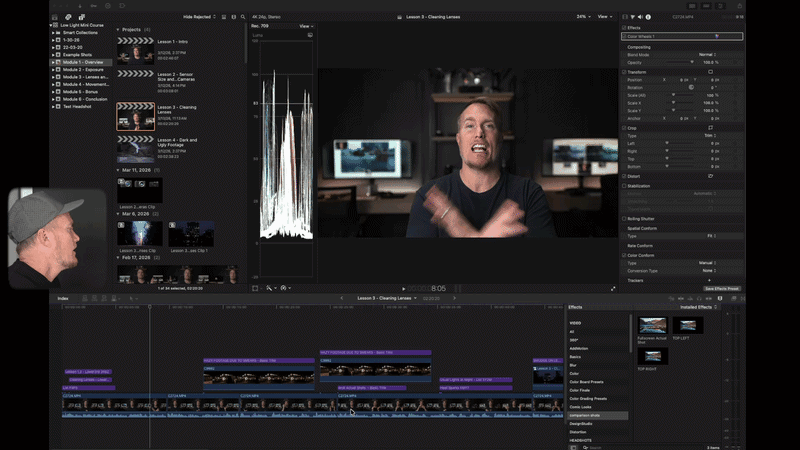
Task: Open the libraries sidebar icon
Action: click(56, 17)
